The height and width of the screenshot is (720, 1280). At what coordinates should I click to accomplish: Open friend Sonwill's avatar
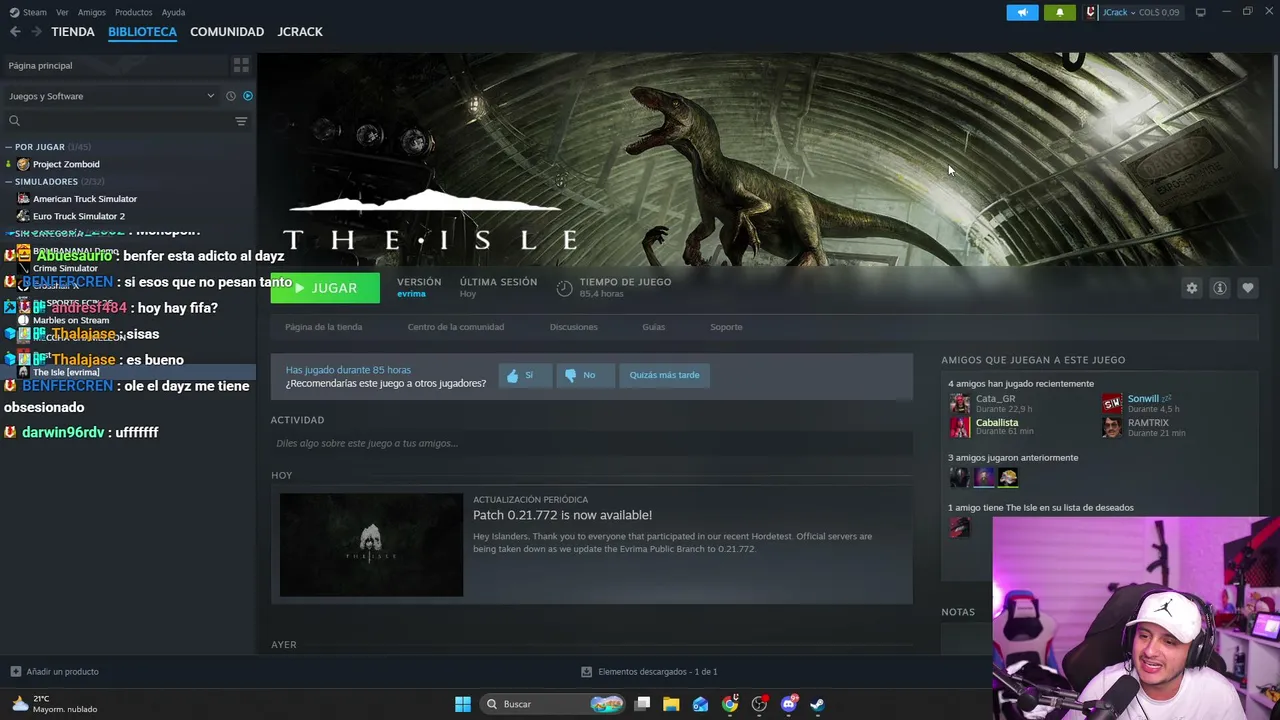pos(1112,403)
